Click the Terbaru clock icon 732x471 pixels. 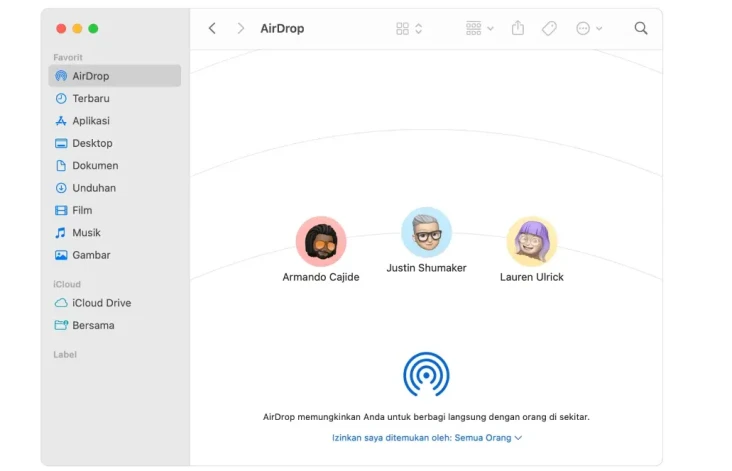pyautogui.click(x=61, y=98)
